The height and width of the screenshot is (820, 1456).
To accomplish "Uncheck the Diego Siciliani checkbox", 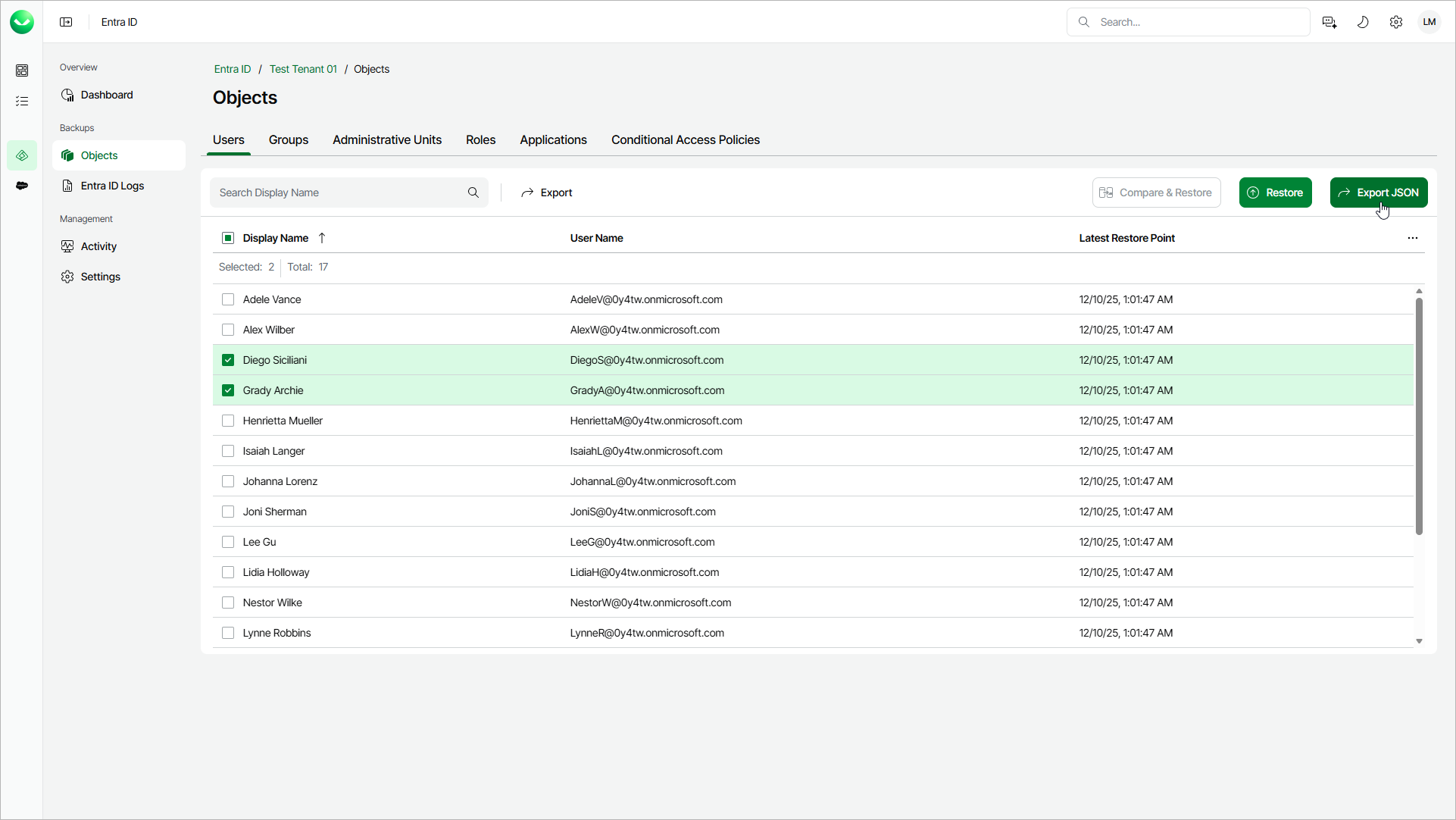I will pos(228,360).
